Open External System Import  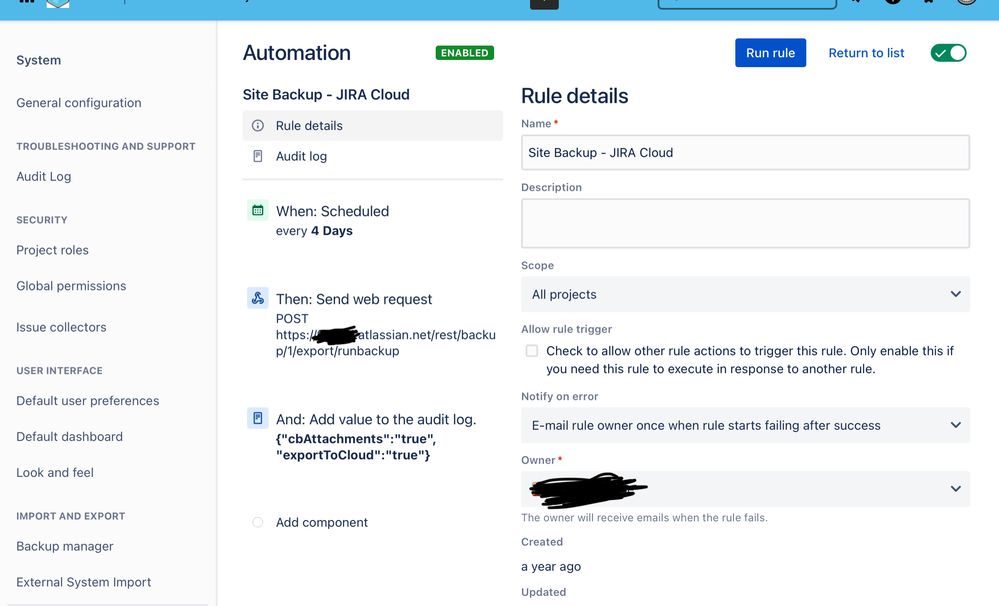pyautogui.click(x=83, y=582)
